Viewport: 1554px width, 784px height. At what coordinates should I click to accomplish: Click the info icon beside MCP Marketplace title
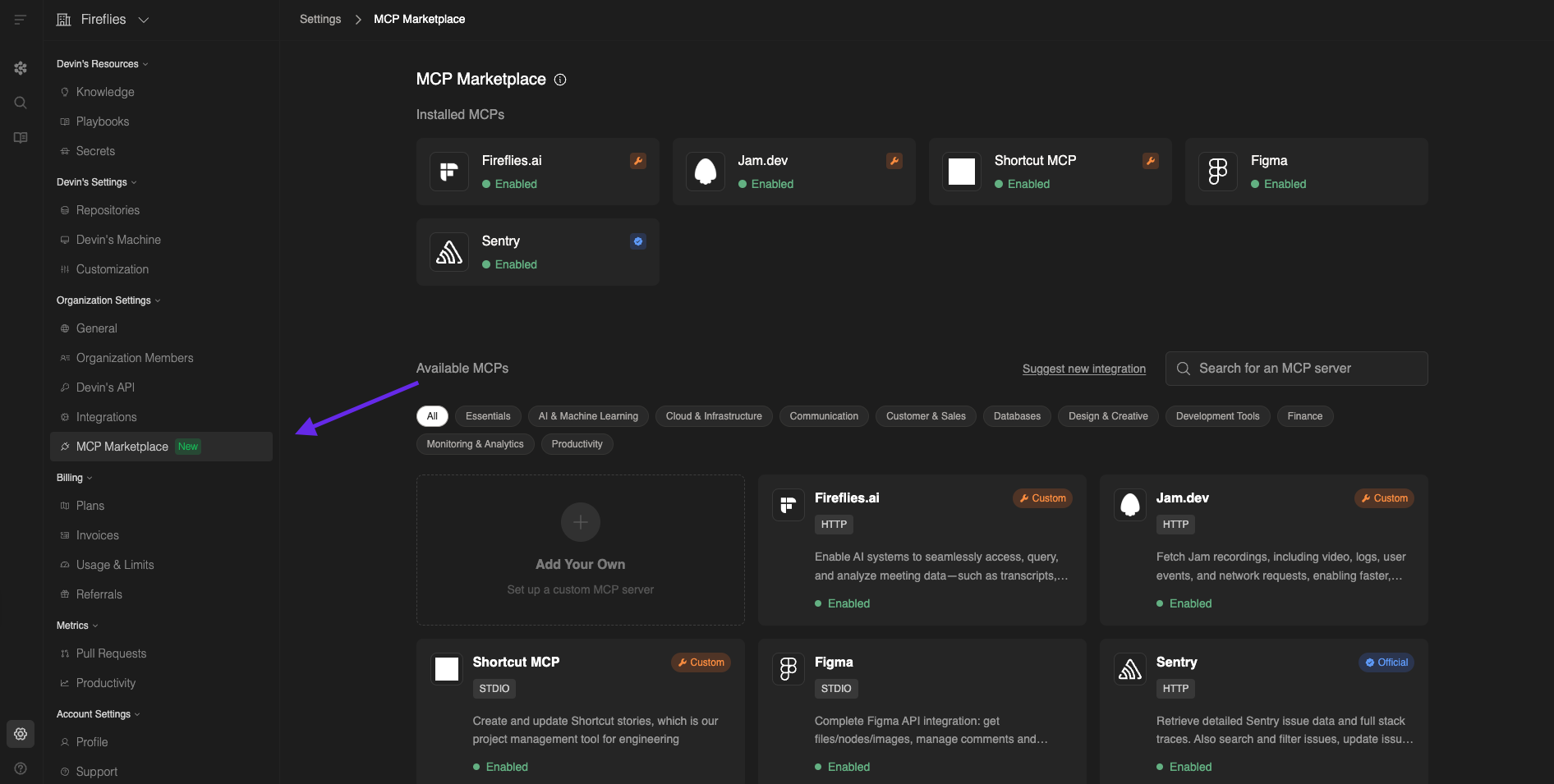[x=560, y=80]
